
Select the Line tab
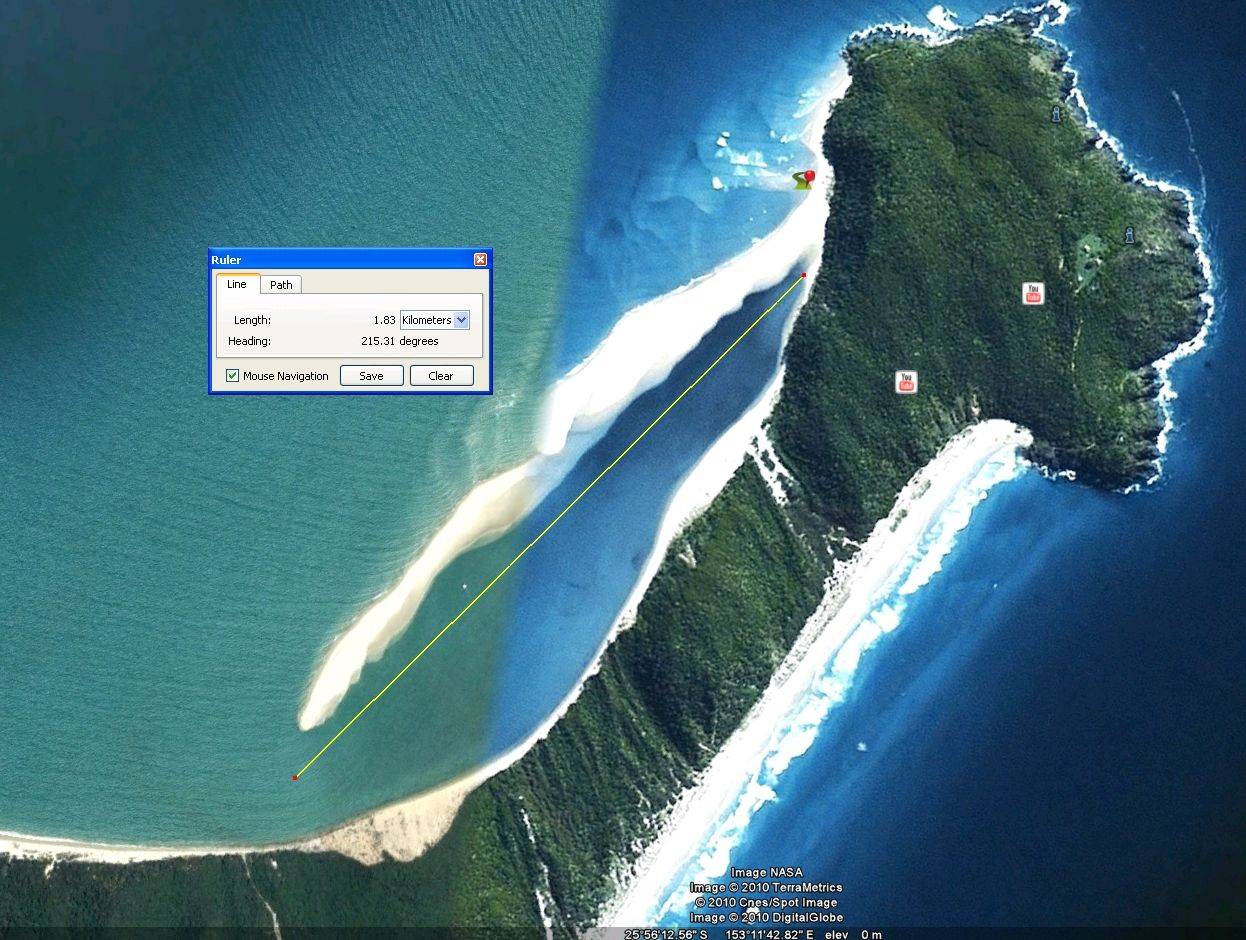pyautogui.click(x=237, y=284)
